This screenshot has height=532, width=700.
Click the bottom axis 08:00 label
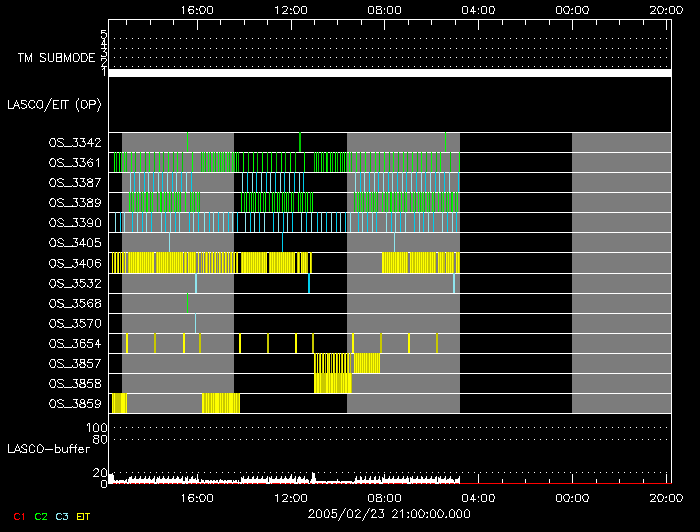point(384,498)
